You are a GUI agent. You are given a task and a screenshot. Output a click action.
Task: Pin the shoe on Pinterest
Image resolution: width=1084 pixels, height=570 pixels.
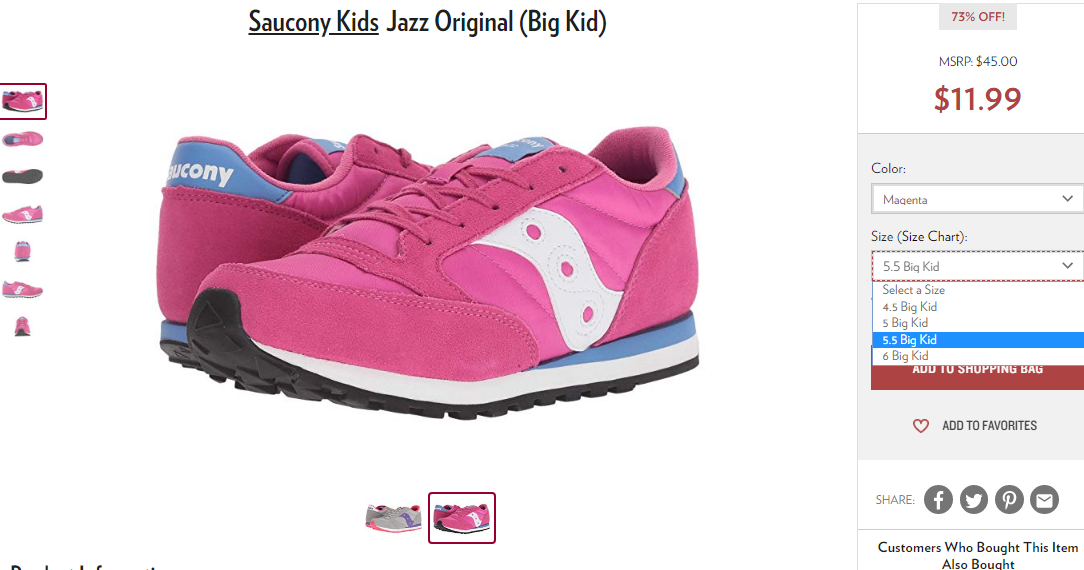[1009, 499]
